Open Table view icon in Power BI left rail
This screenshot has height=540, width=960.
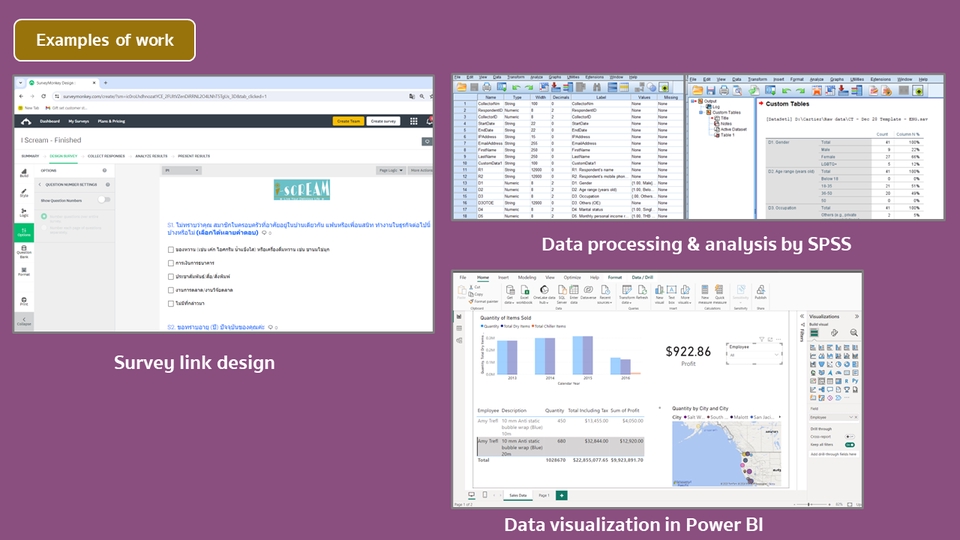459,328
